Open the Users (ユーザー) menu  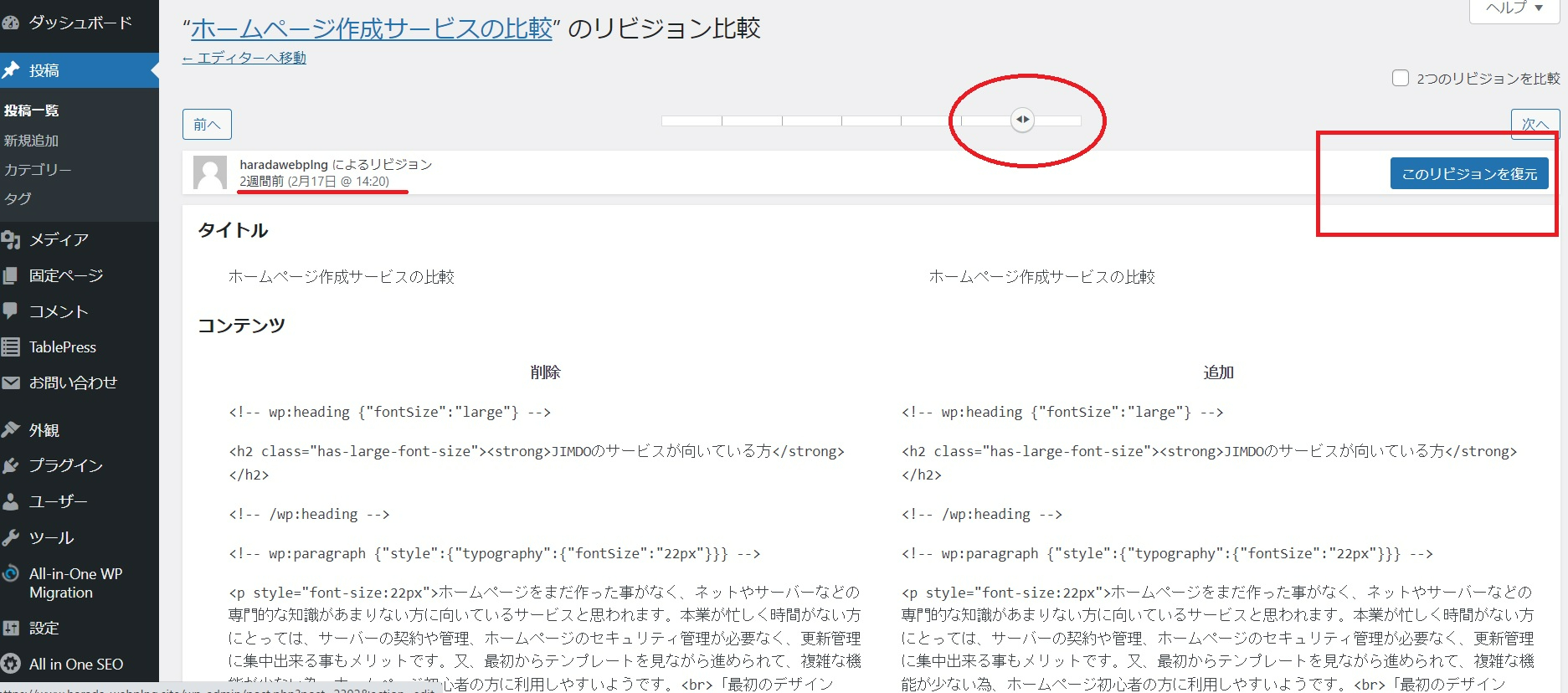click(x=58, y=501)
